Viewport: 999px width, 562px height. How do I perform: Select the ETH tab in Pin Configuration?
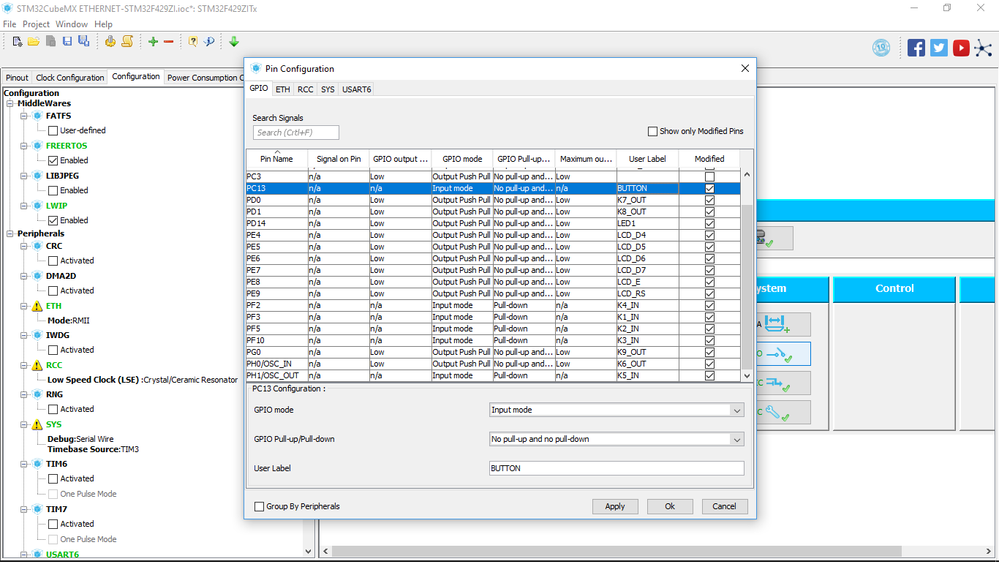pyautogui.click(x=283, y=90)
